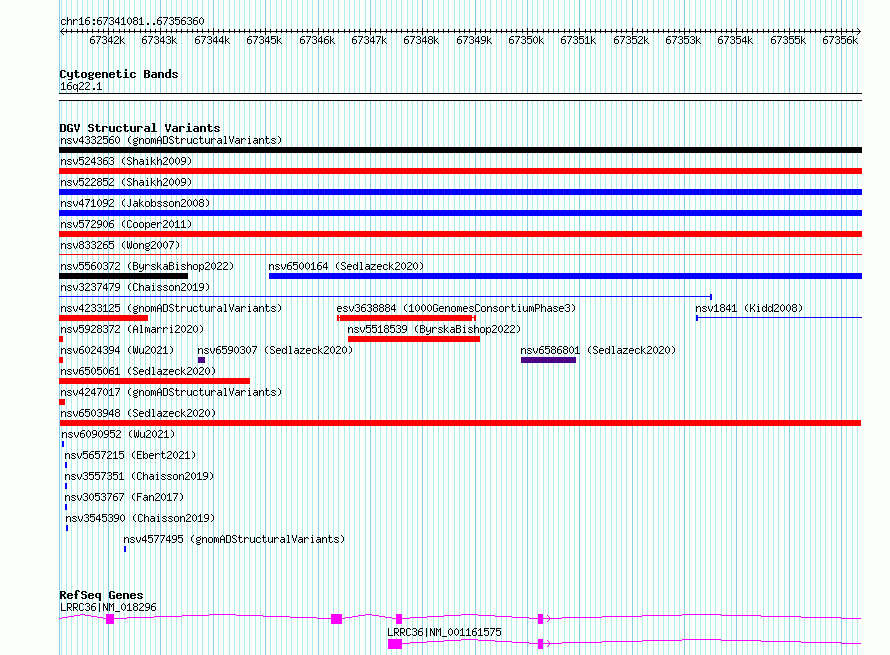This screenshot has height=655, width=890.
Task: Click the Cytogenetic Bands track title
Action: click(x=119, y=74)
